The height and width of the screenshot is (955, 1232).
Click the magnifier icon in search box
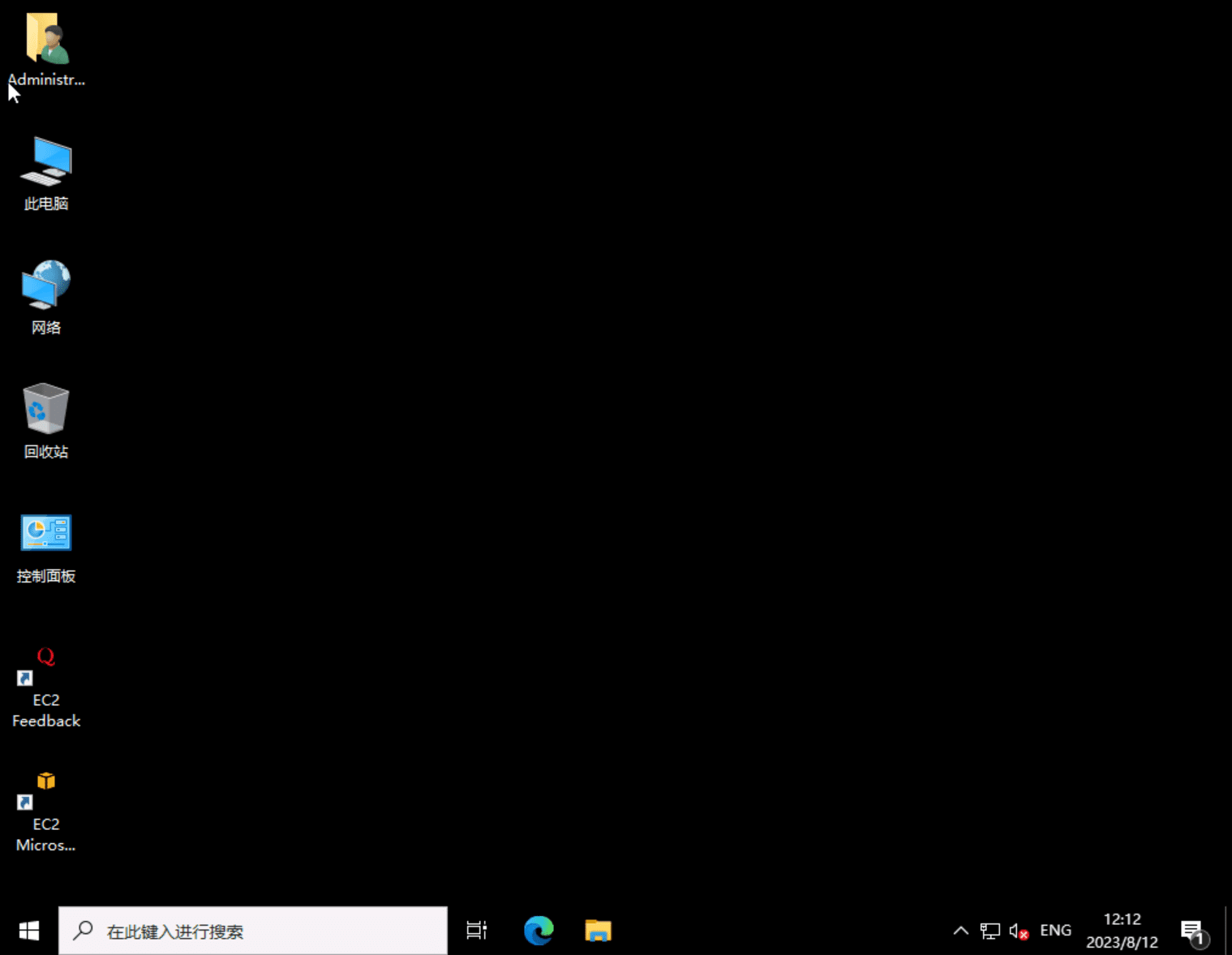pyautogui.click(x=83, y=931)
